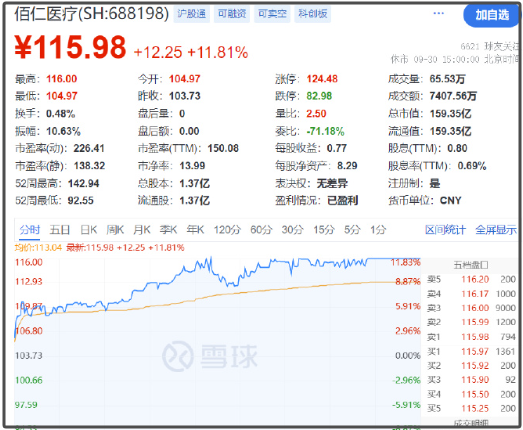This screenshot has height=430, width=523.
Task: Click the 昨收 value 103.73
Action: (184, 96)
